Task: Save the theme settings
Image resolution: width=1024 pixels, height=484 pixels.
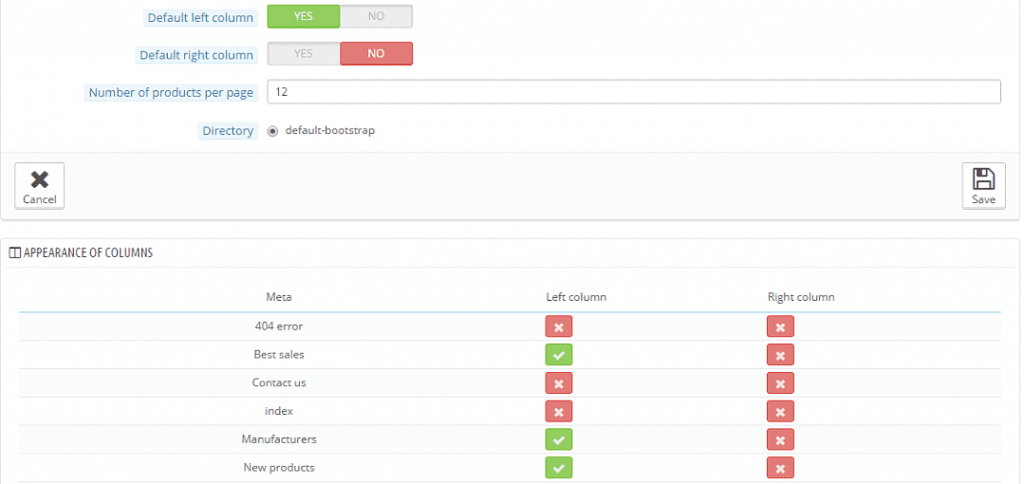Action: point(984,186)
